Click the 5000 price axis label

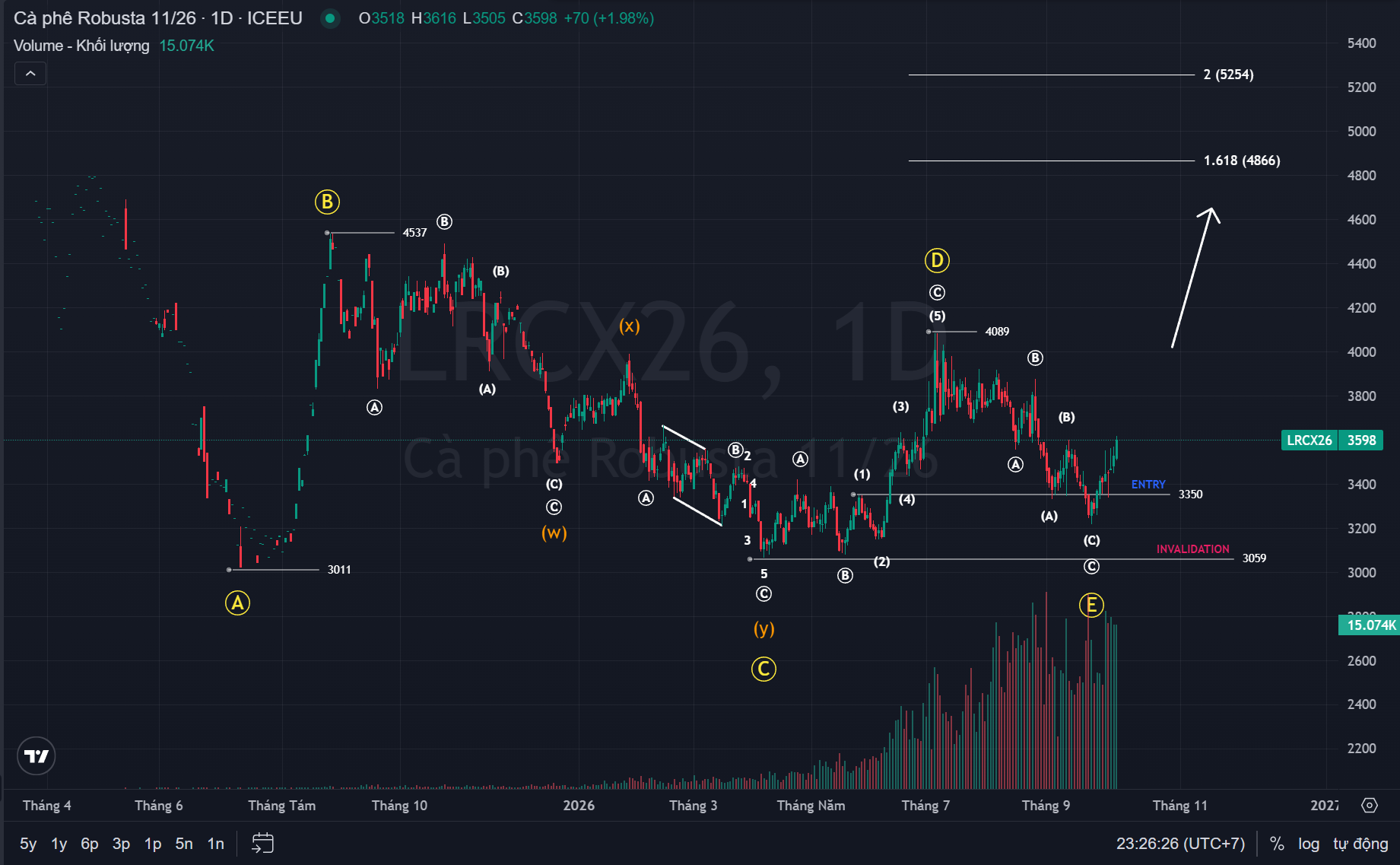(1361, 132)
